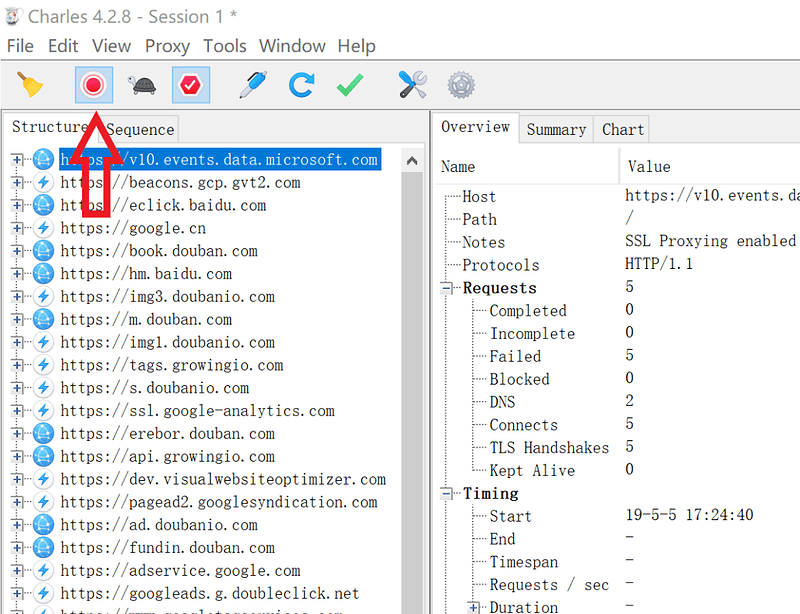Click the Name column header
The width and height of the screenshot is (800, 614).
tap(528, 167)
